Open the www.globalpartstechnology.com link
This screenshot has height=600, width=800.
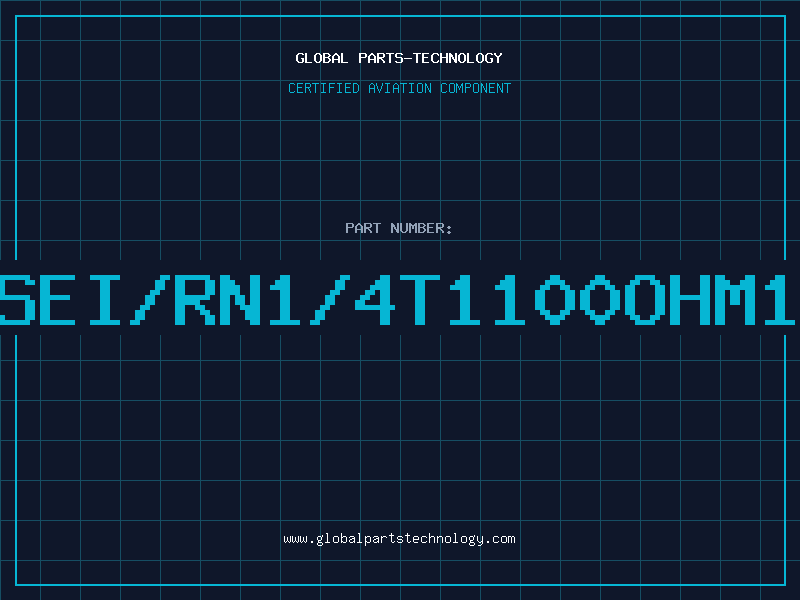click(399, 539)
